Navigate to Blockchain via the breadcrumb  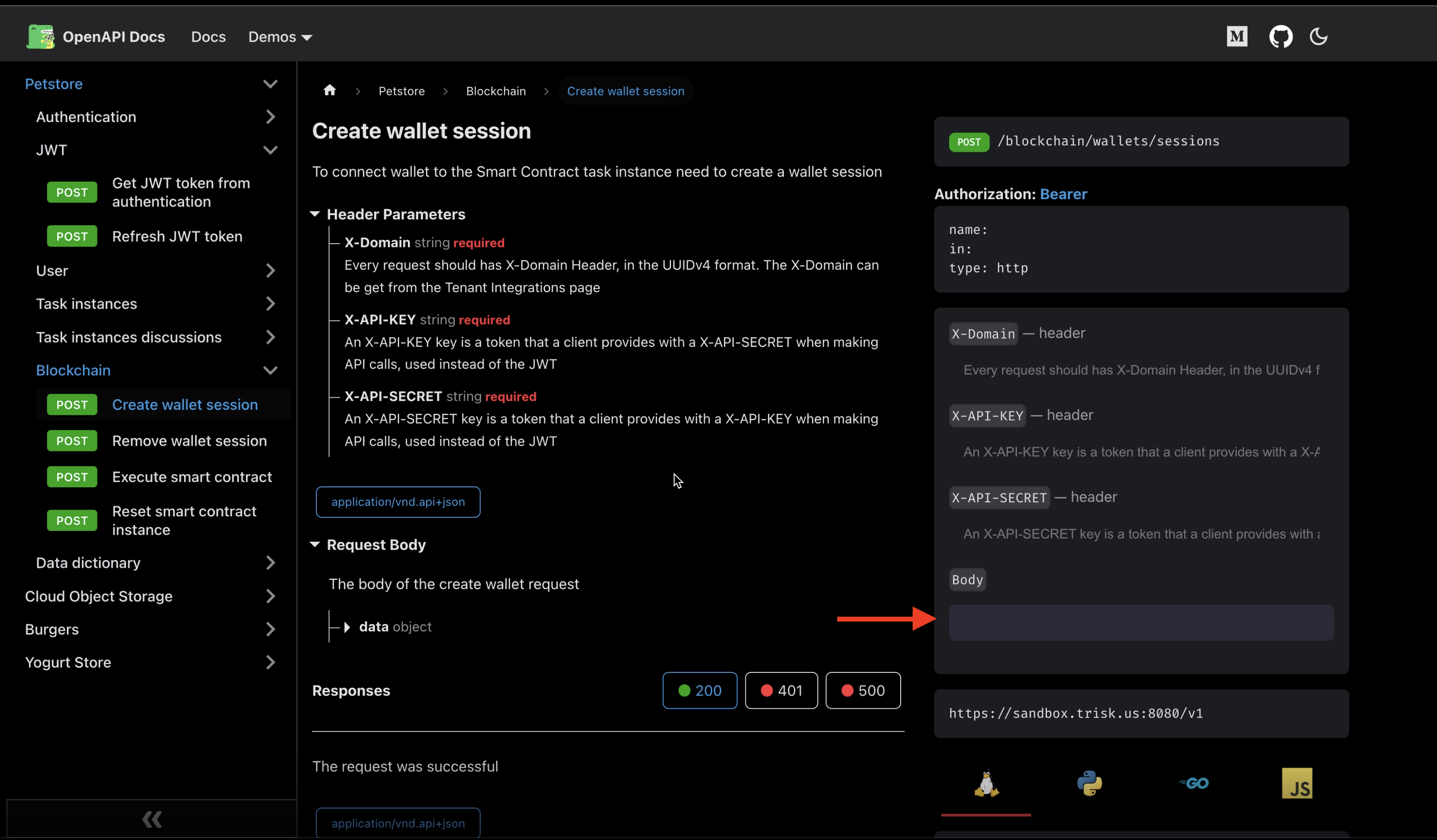coord(496,91)
